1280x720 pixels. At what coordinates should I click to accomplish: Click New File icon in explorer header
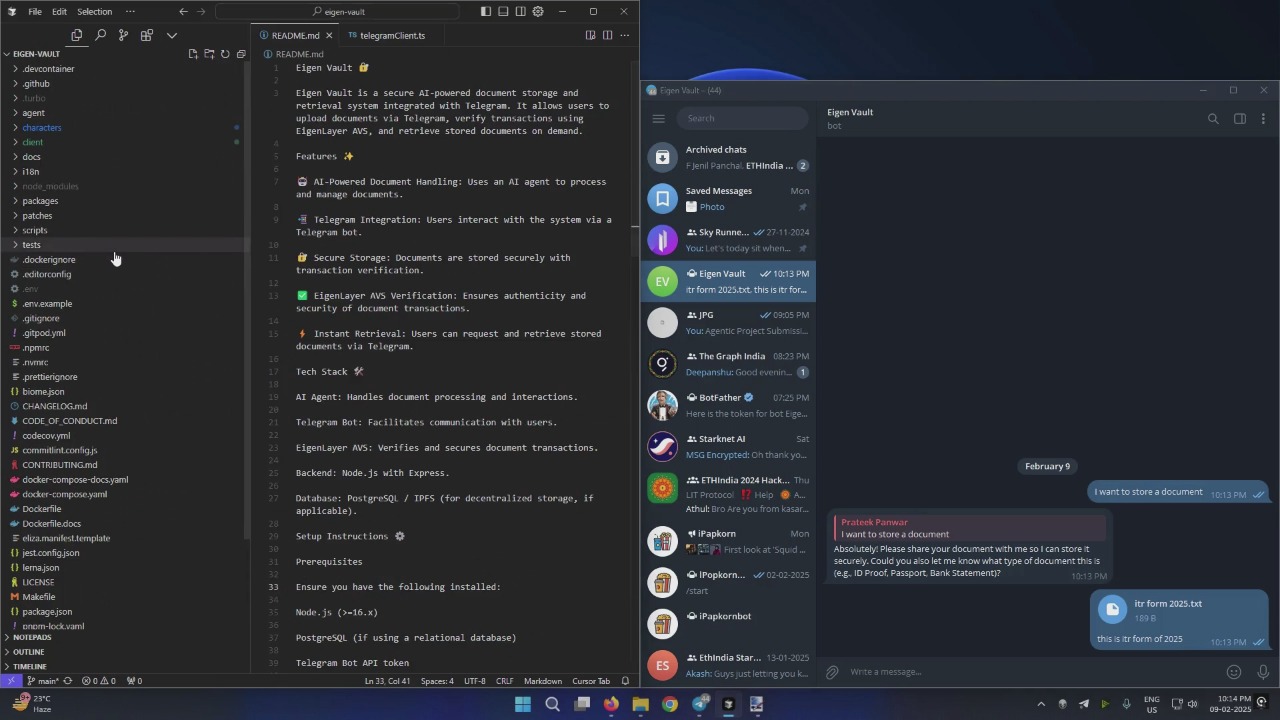pos(193,54)
